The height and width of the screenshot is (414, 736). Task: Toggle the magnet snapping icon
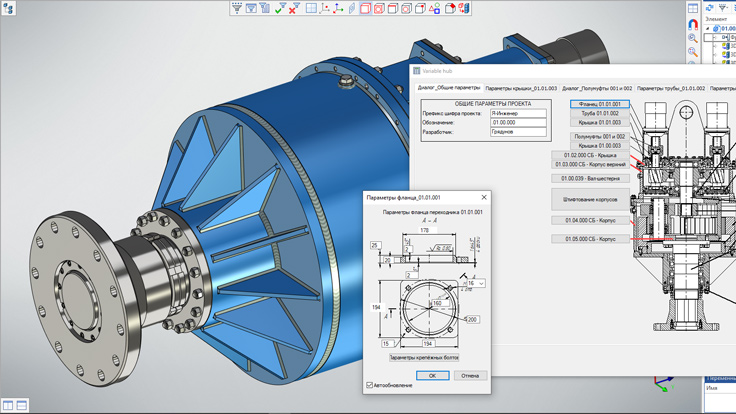click(693, 23)
